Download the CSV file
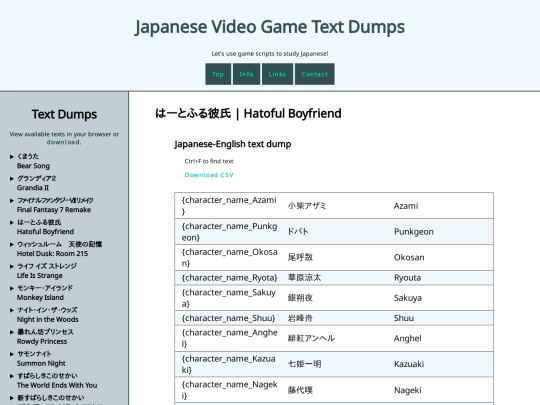This screenshot has height=405, width=540. coord(209,175)
